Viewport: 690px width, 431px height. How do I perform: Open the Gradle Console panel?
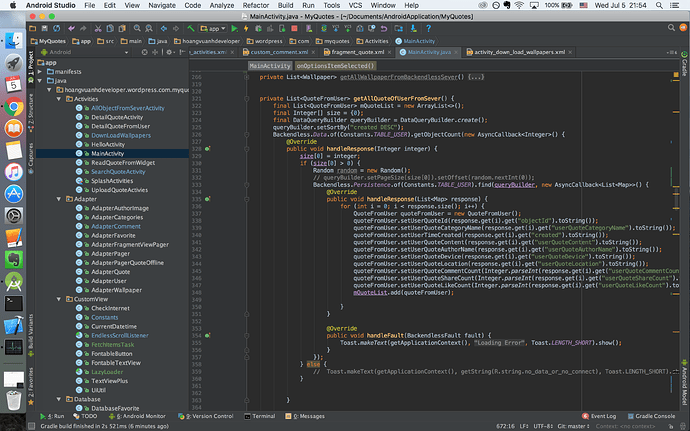click(x=651, y=416)
